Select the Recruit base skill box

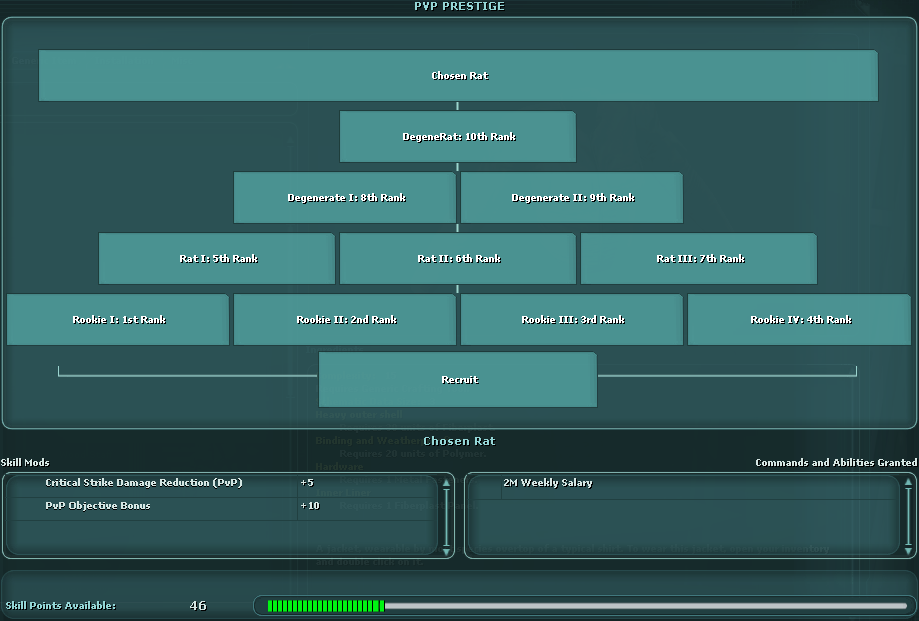458,380
